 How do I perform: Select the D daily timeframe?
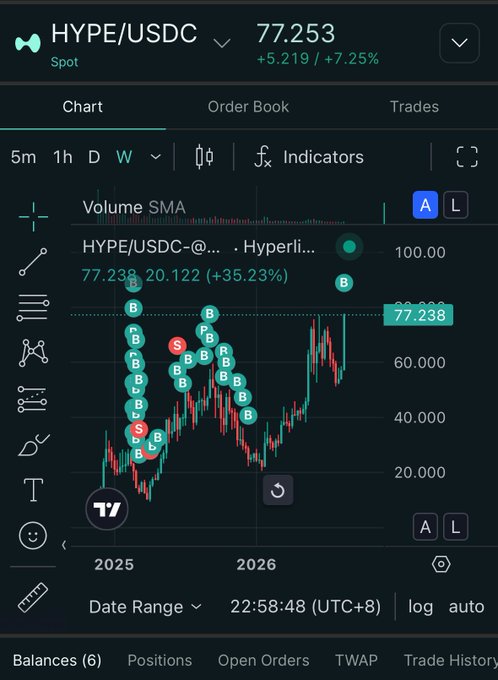coord(94,157)
